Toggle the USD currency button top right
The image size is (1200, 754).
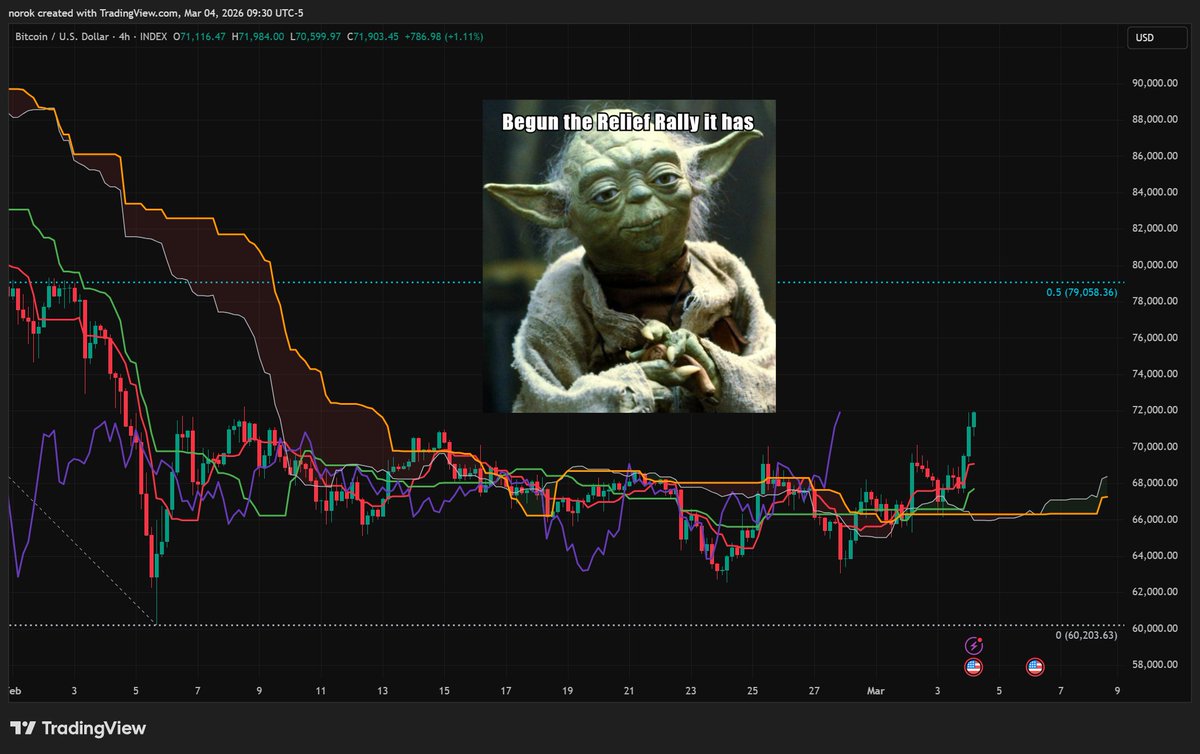click(1156, 37)
